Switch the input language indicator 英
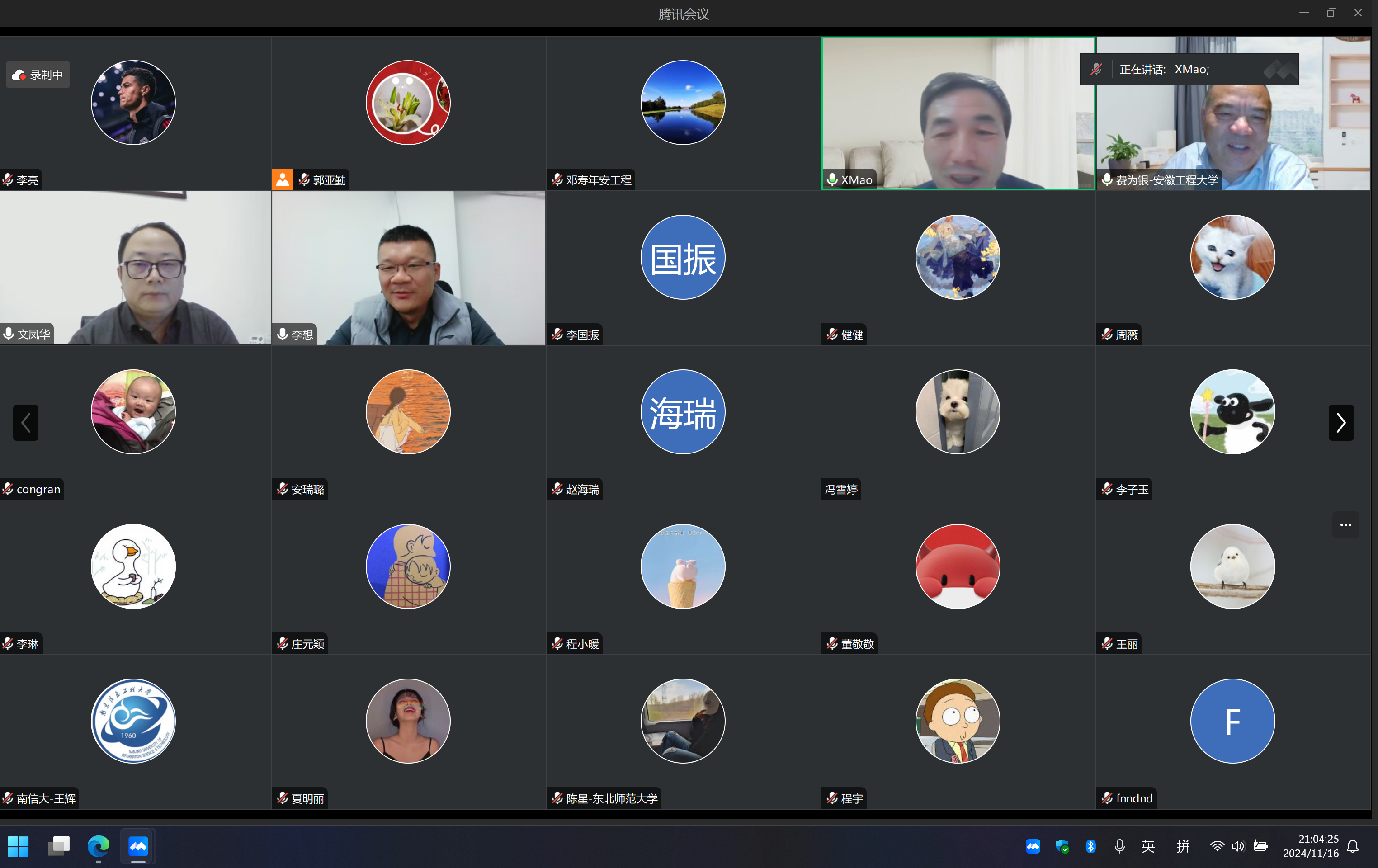1378x868 pixels. point(1148,846)
